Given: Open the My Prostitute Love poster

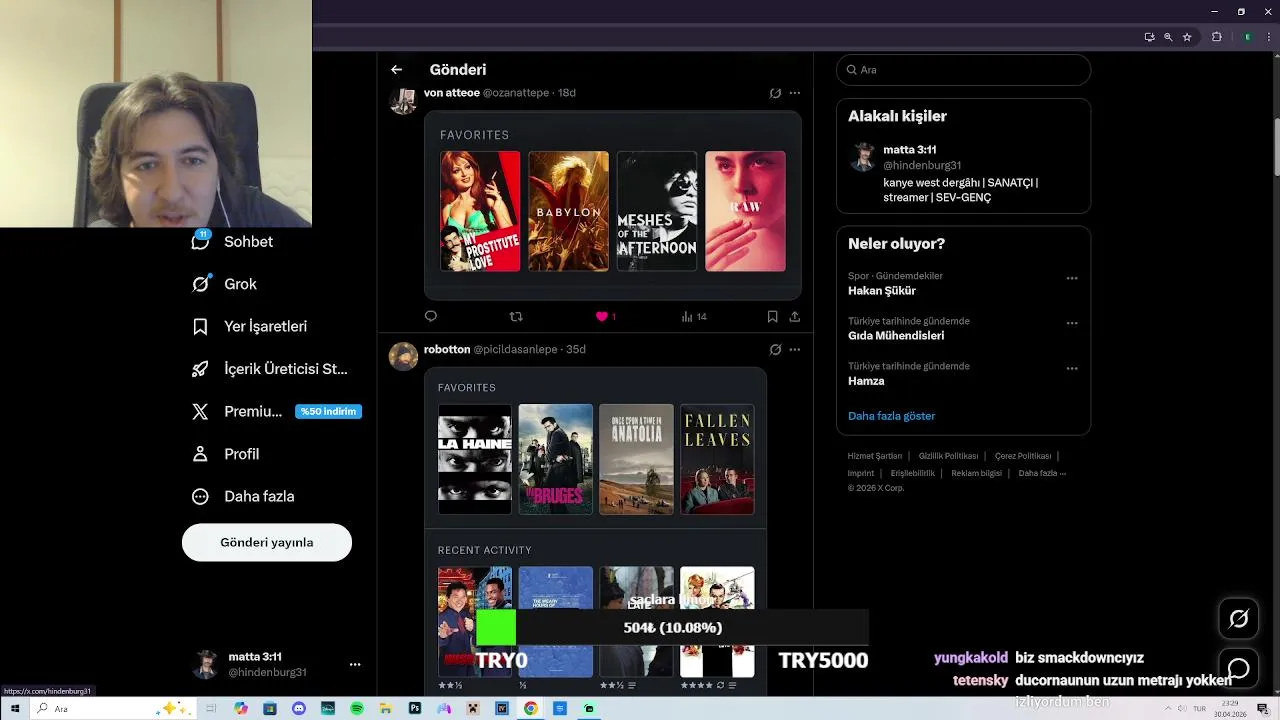Looking at the screenshot, I should tap(480, 211).
